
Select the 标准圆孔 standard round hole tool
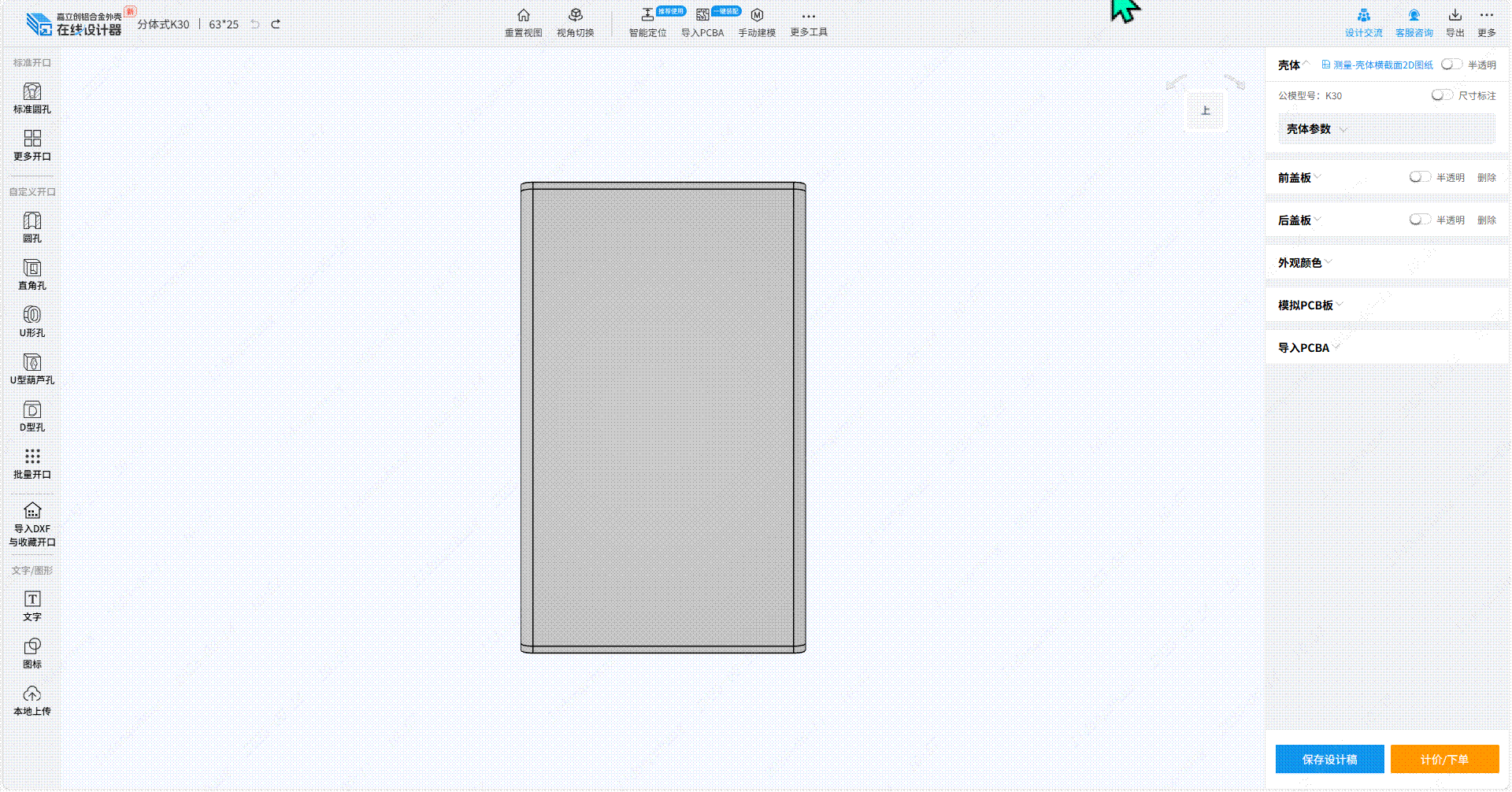point(31,98)
